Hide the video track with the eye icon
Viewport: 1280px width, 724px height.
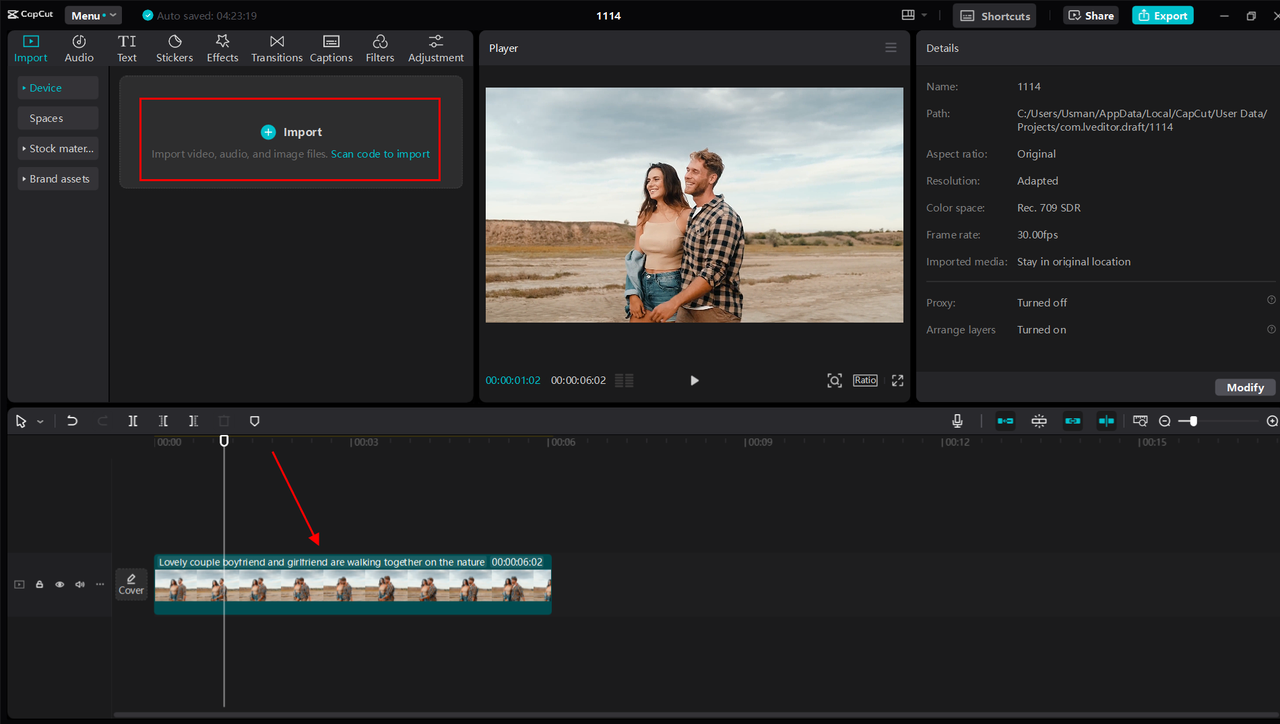[x=59, y=584]
